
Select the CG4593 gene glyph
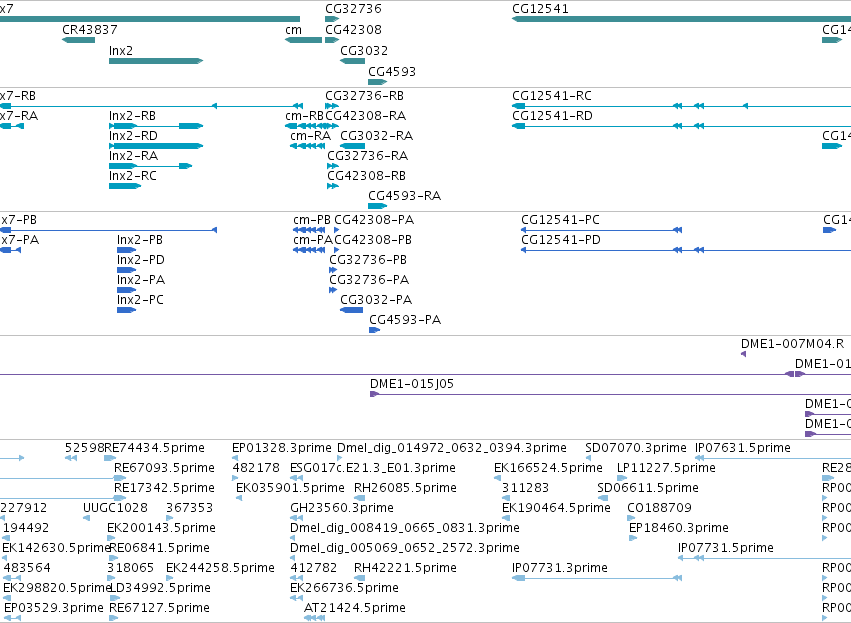(x=377, y=82)
